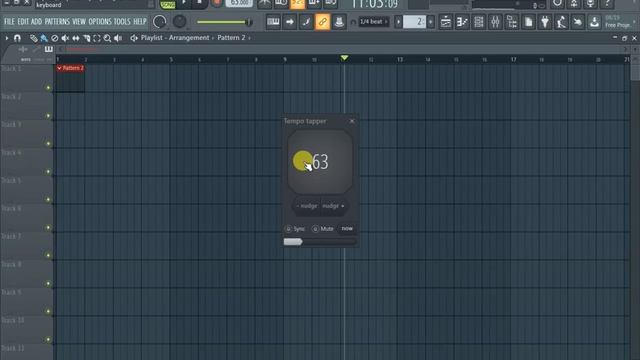Select the Mute tool in playlist
This screenshot has height=360, width=640.
pos(65,38)
